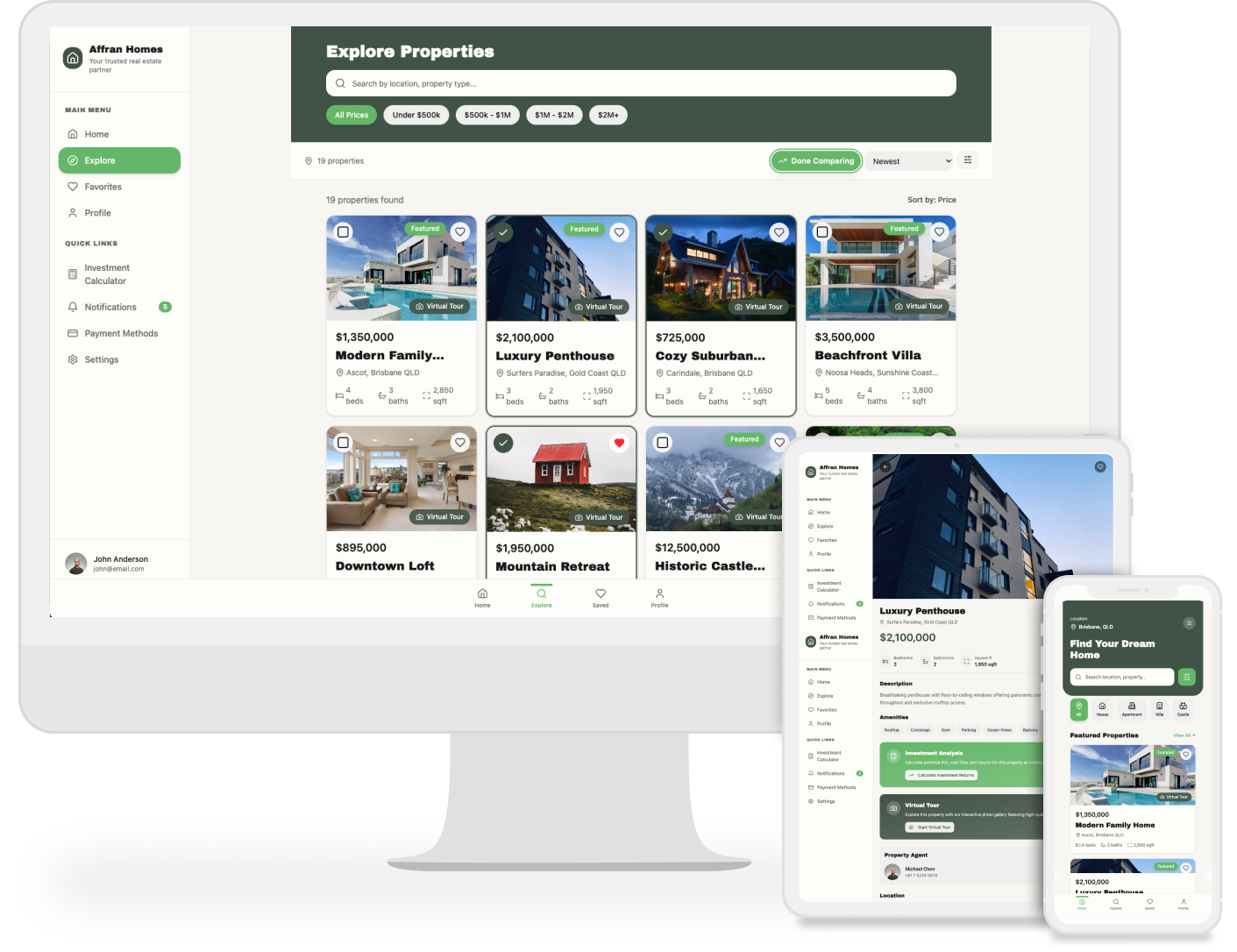Select the Under $500k price filter

[x=416, y=115]
